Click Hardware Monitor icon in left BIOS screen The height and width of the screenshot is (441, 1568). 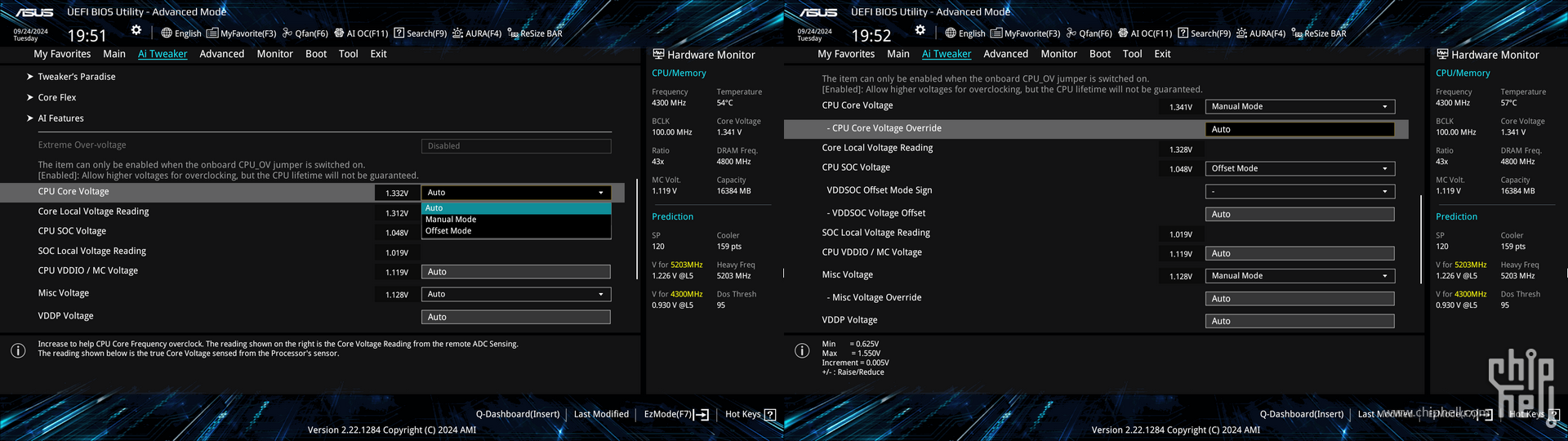(x=658, y=55)
